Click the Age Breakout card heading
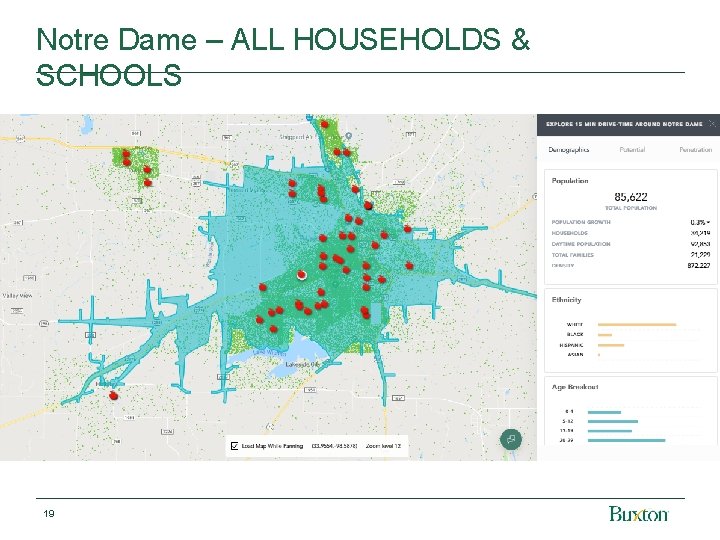This screenshot has width=720, height=540. [575, 387]
